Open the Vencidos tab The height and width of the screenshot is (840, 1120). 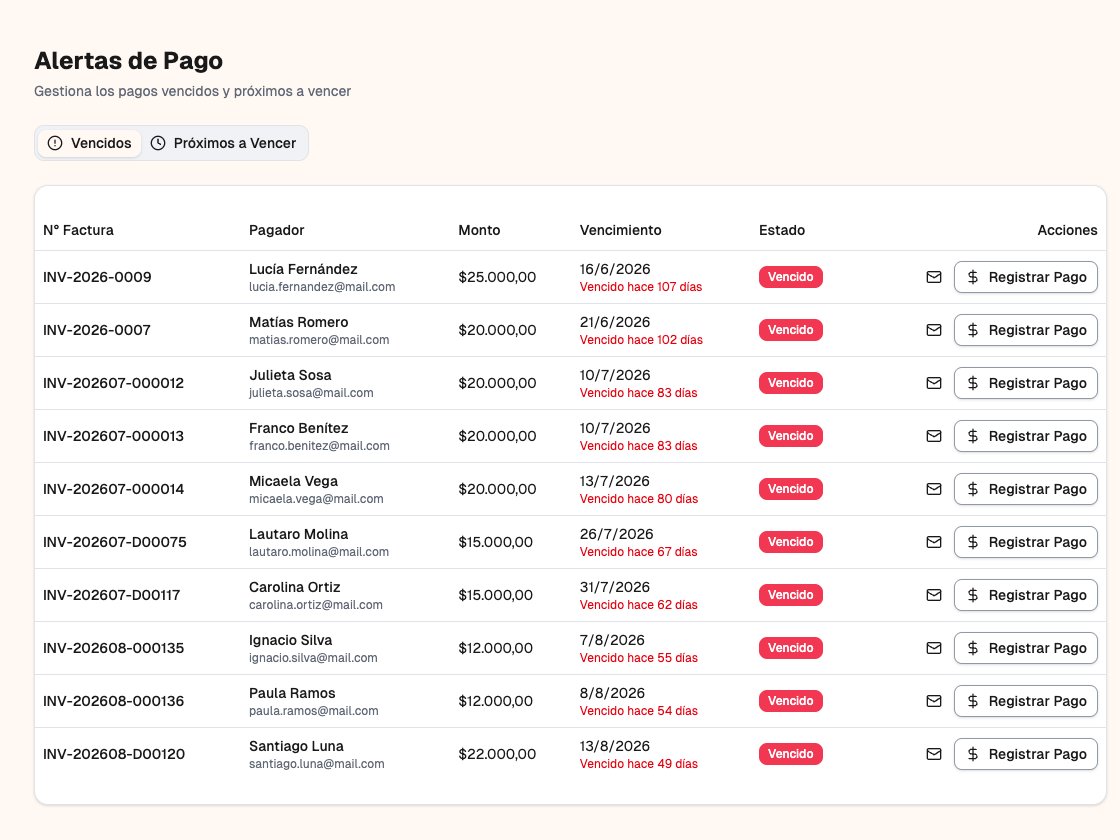pos(89,143)
